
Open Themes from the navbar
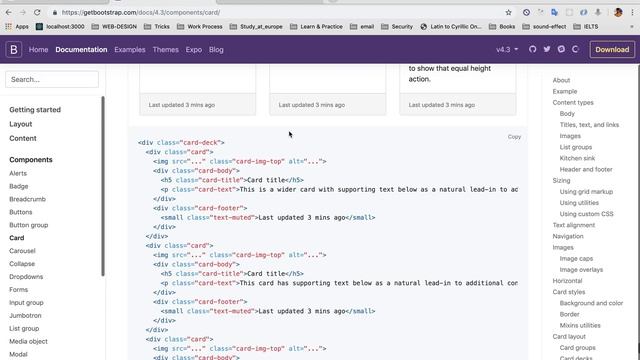point(165,49)
